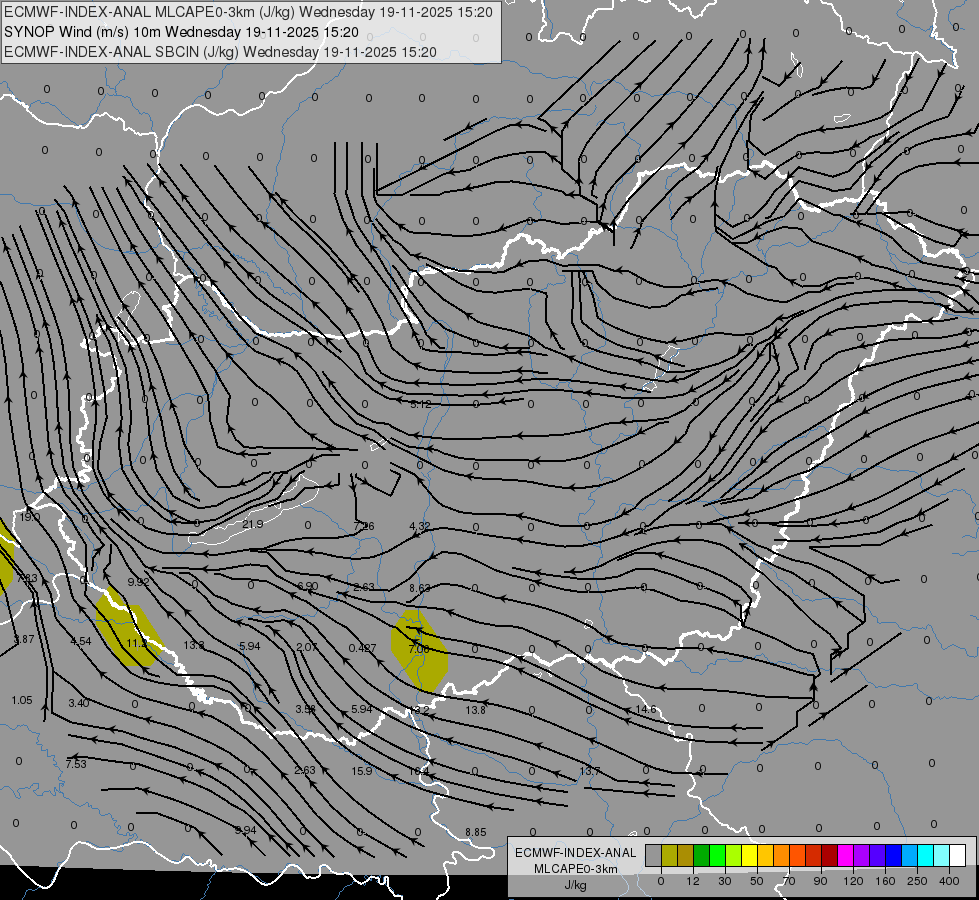The height and width of the screenshot is (900, 979).
Task: Click the map value '7.06' in shaded area
Action: pyautogui.click(x=419, y=650)
